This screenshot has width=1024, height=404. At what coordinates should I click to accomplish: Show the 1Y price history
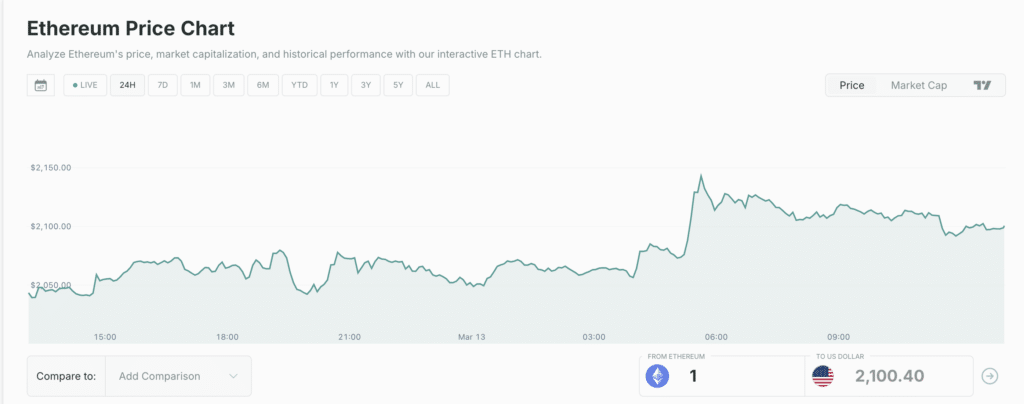(x=333, y=85)
